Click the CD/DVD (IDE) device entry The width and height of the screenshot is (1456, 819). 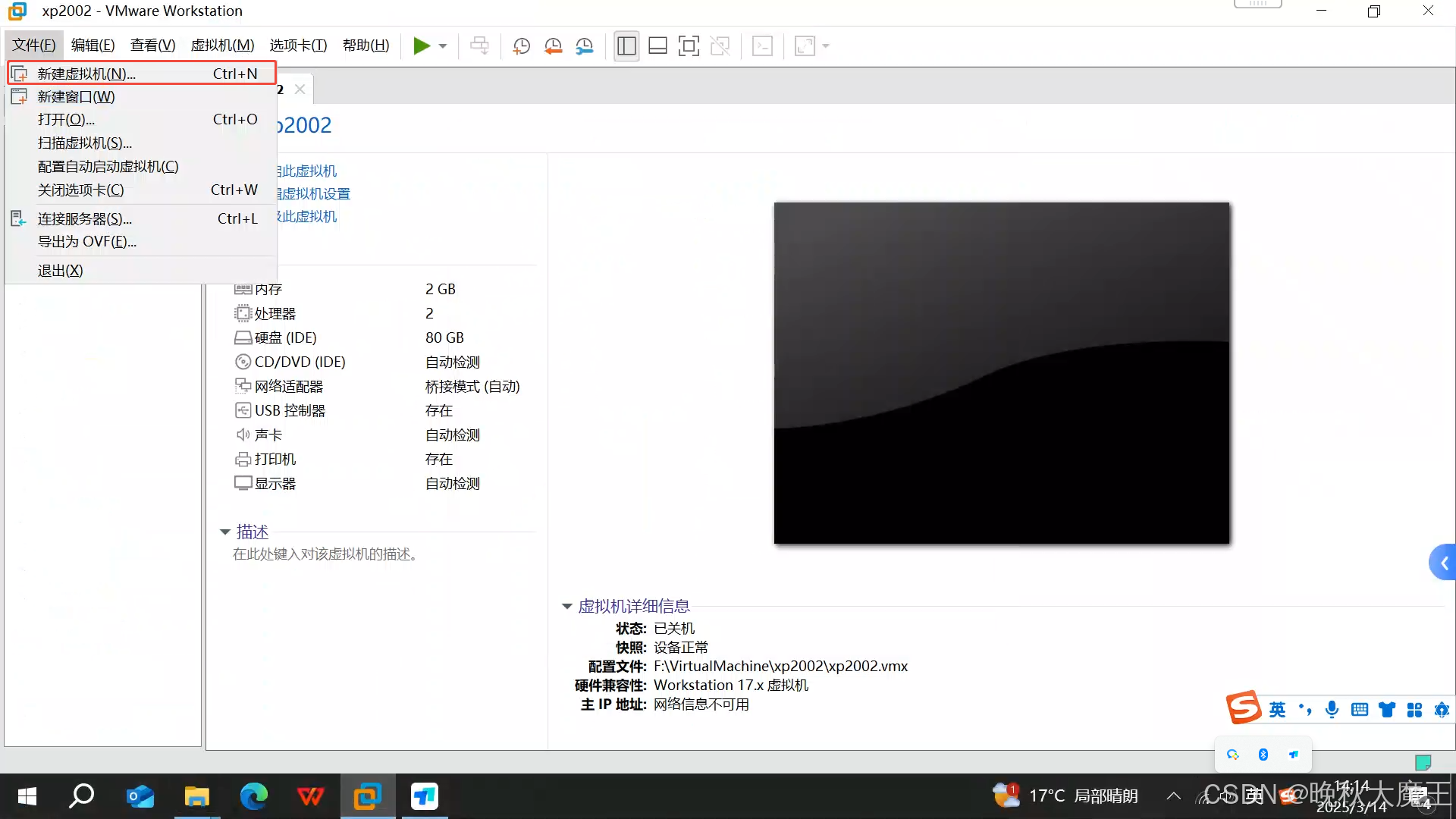tap(300, 362)
